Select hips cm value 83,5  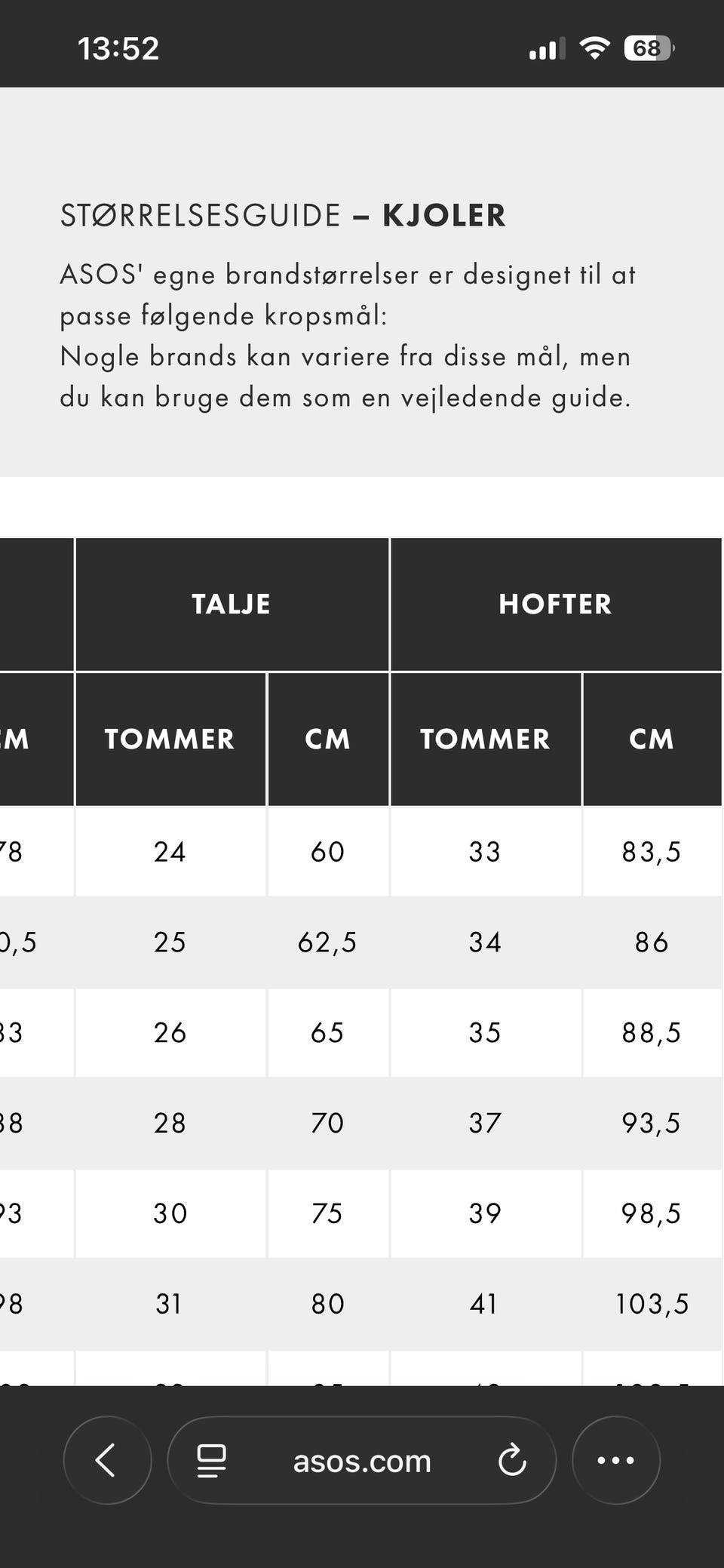coord(652,852)
